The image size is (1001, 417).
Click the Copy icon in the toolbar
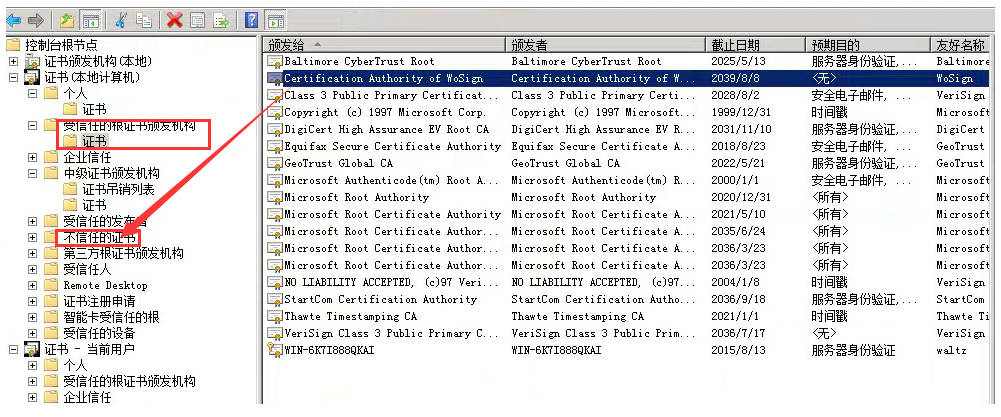144,19
